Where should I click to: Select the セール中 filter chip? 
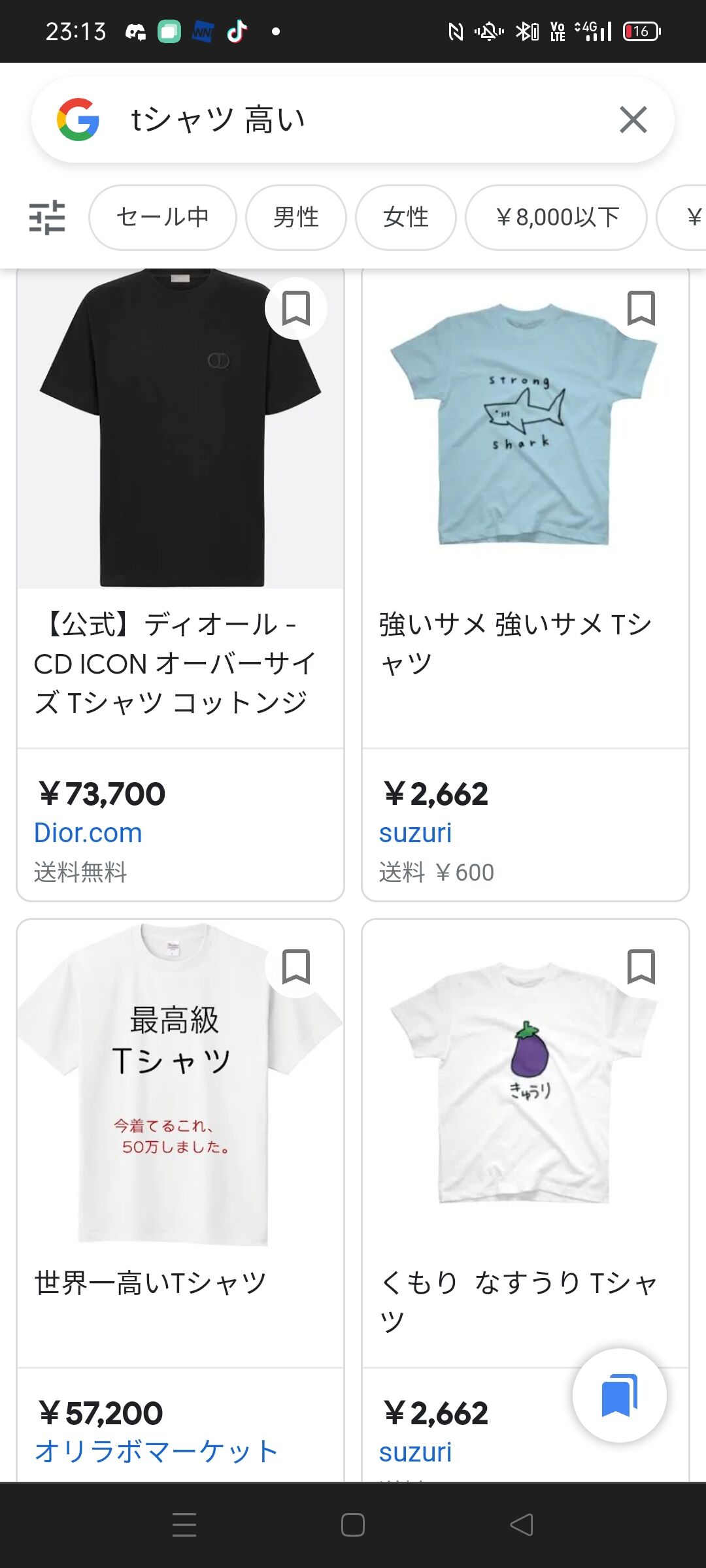163,217
